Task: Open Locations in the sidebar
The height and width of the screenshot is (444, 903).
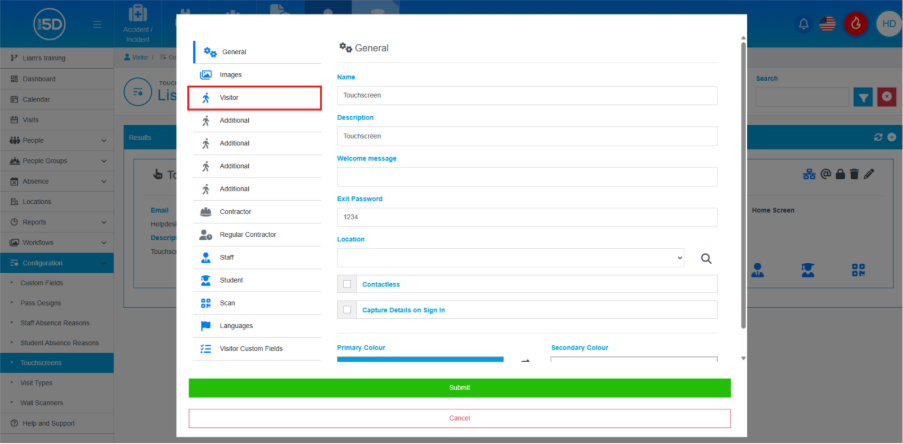Action: (56, 202)
